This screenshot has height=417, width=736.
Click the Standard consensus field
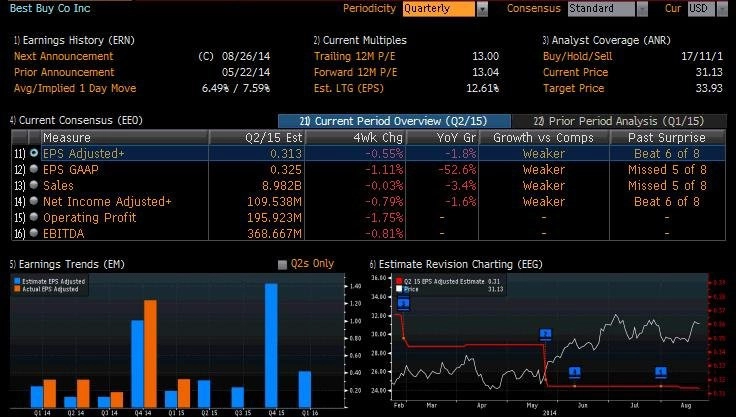pyautogui.click(x=601, y=9)
